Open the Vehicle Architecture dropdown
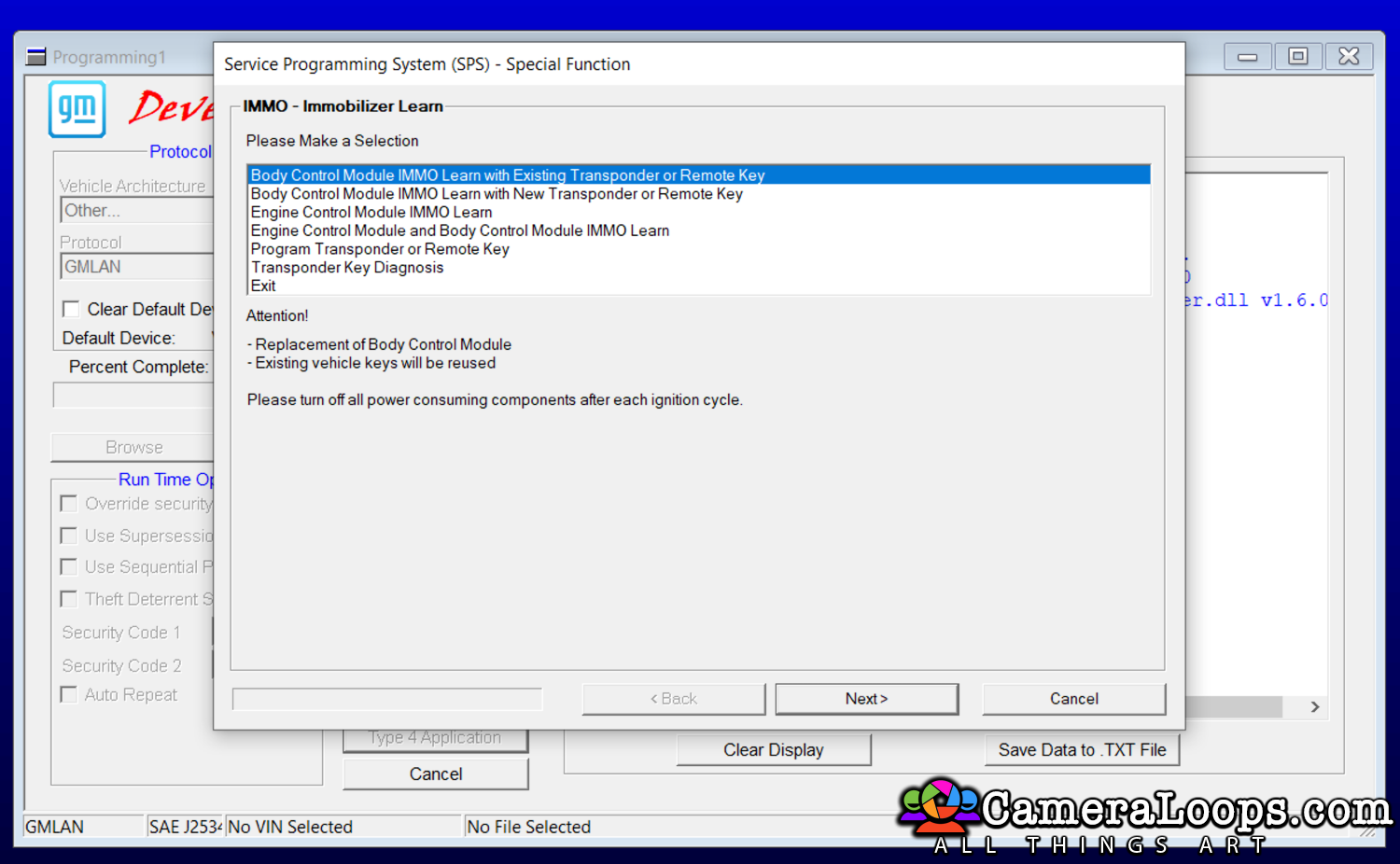The image size is (1400, 864). coord(136,211)
